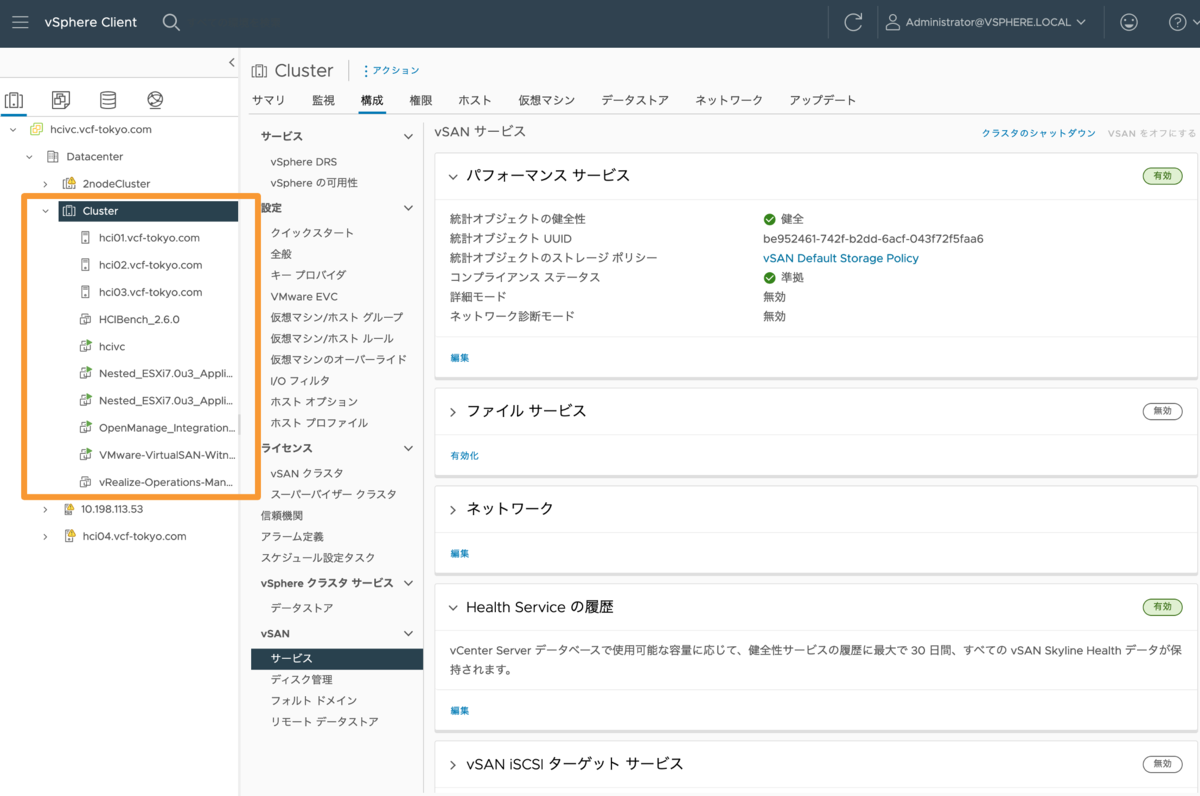Image resolution: width=1200 pixels, height=796 pixels.
Task: Refresh vSphere Client data
Action: point(853,22)
